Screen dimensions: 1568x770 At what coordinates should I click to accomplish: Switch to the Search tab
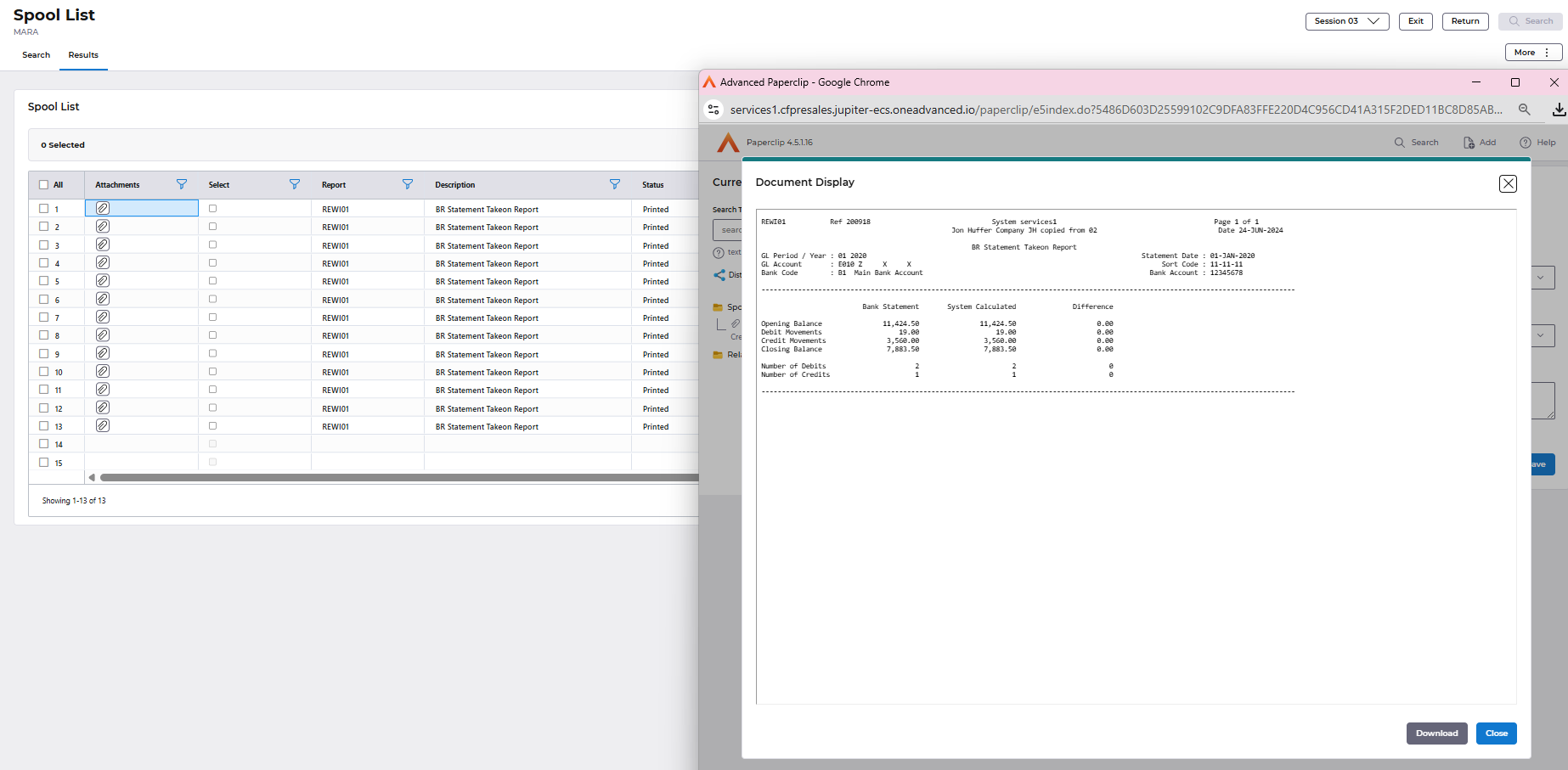click(x=36, y=55)
